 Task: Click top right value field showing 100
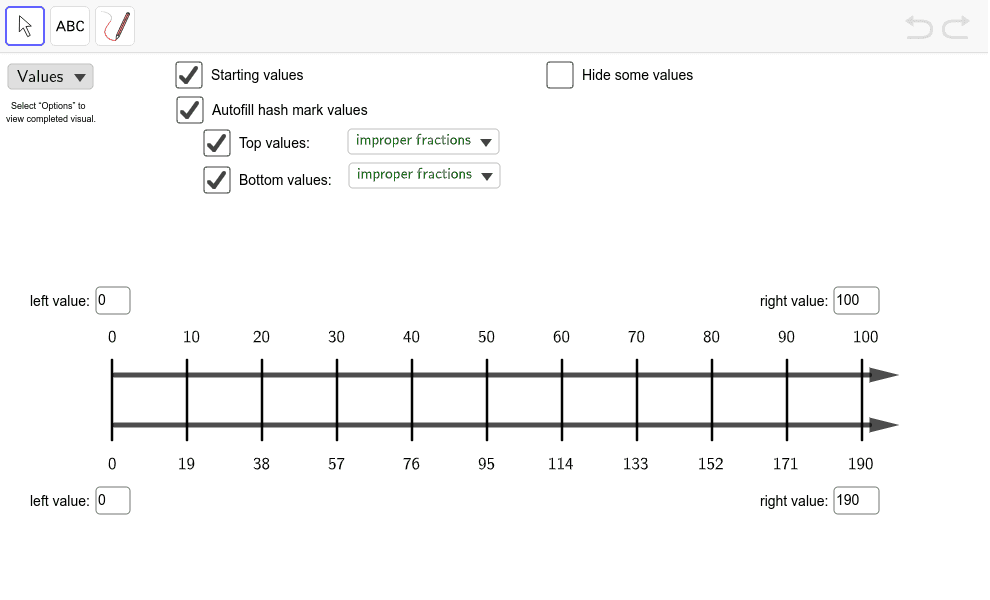(856, 300)
